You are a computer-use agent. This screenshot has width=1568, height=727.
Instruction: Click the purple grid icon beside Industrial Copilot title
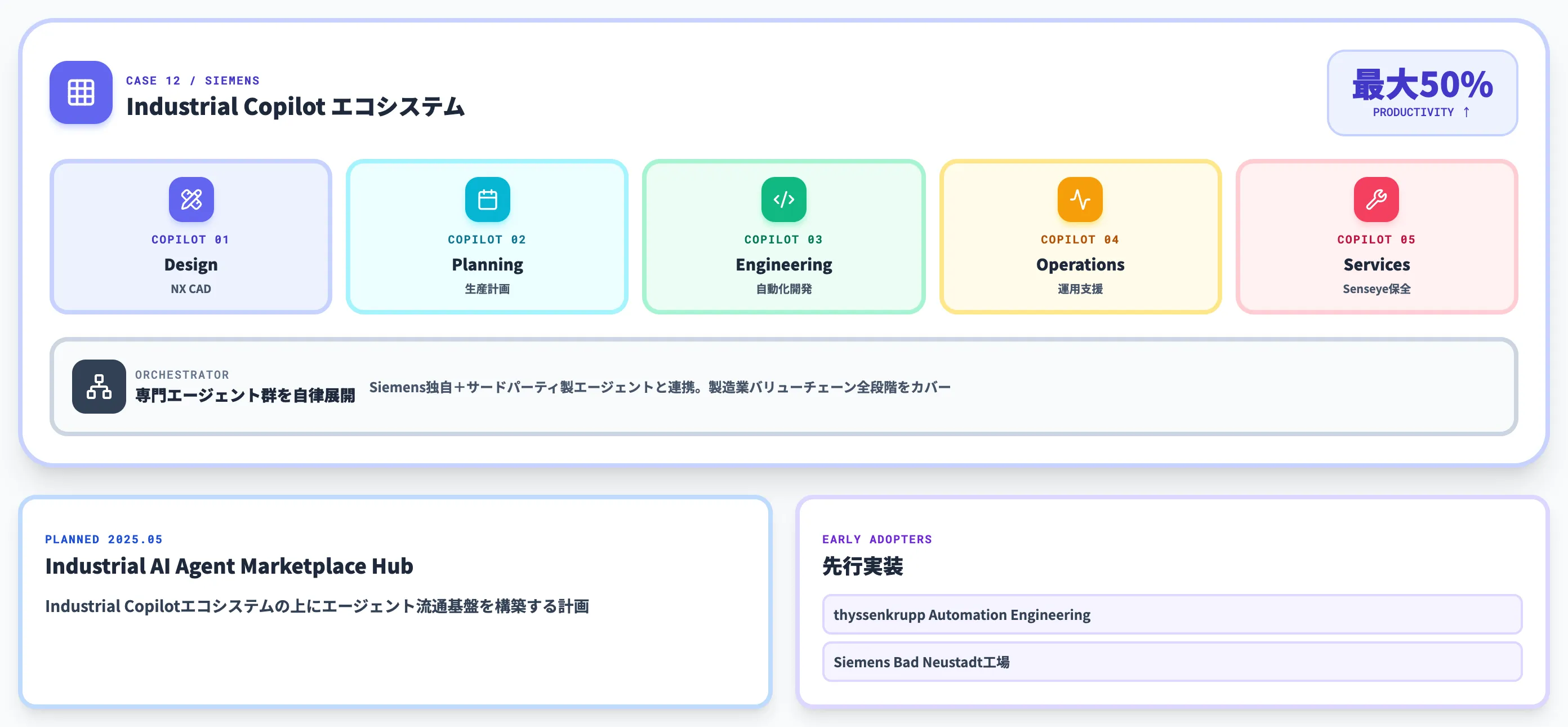[x=81, y=92]
